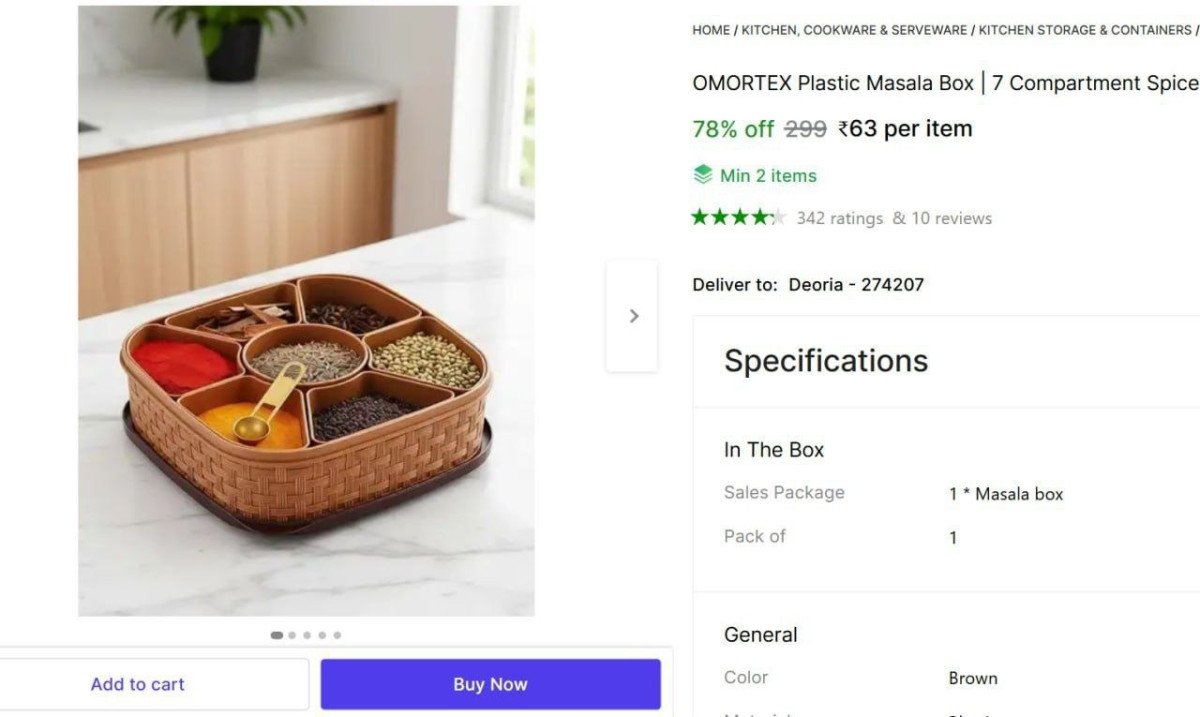Click the Min 2 items label
This screenshot has height=717, width=1200.
point(768,176)
